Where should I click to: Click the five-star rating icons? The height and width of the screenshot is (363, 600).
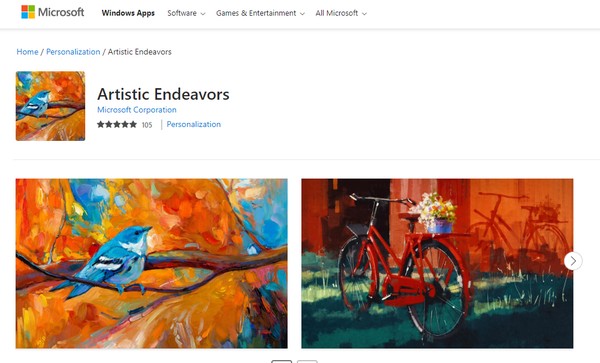pyautogui.click(x=117, y=124)
